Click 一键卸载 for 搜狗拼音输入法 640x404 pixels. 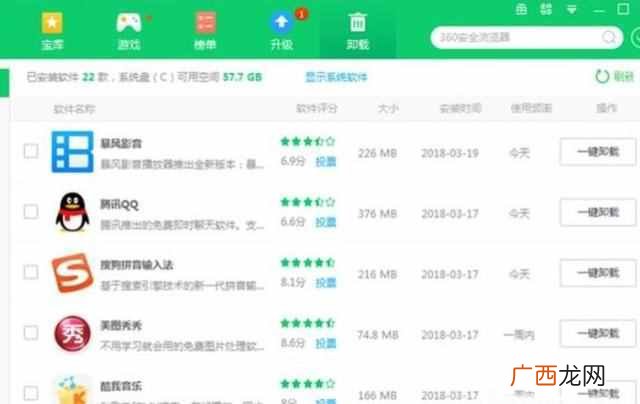598,273
